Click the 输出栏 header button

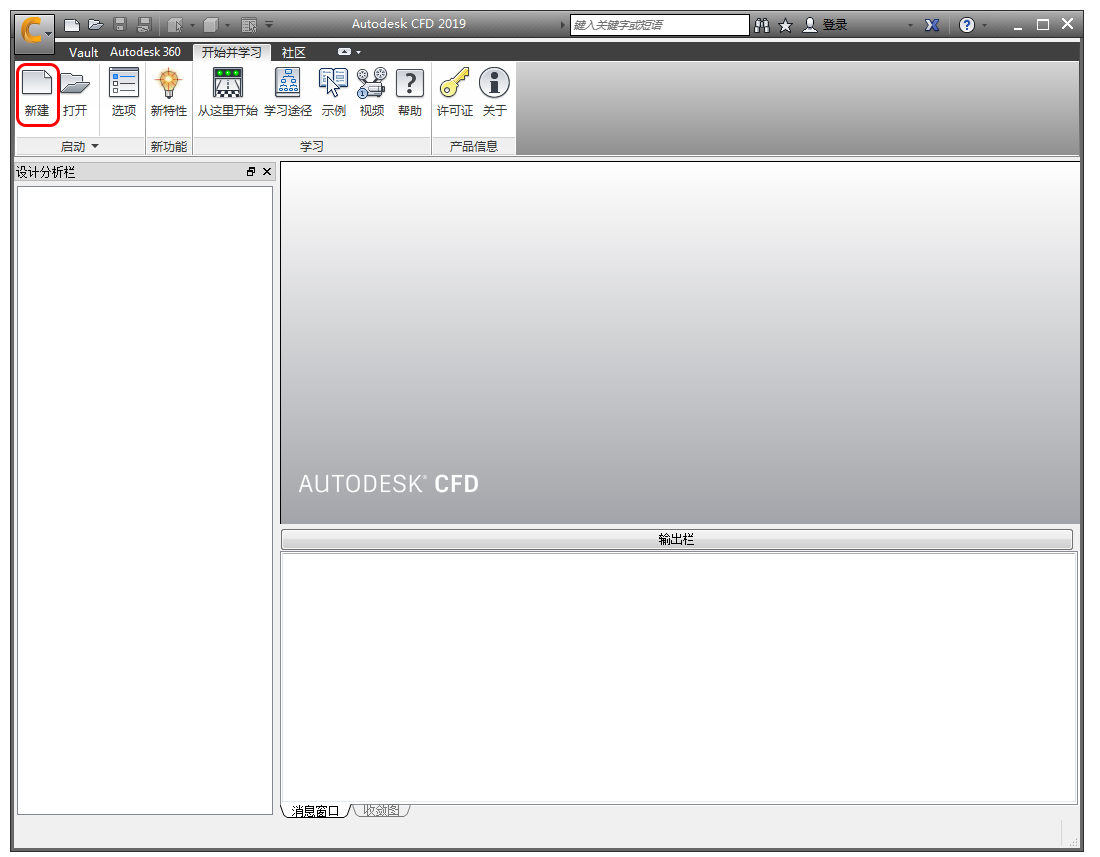[x=676, y=539]
